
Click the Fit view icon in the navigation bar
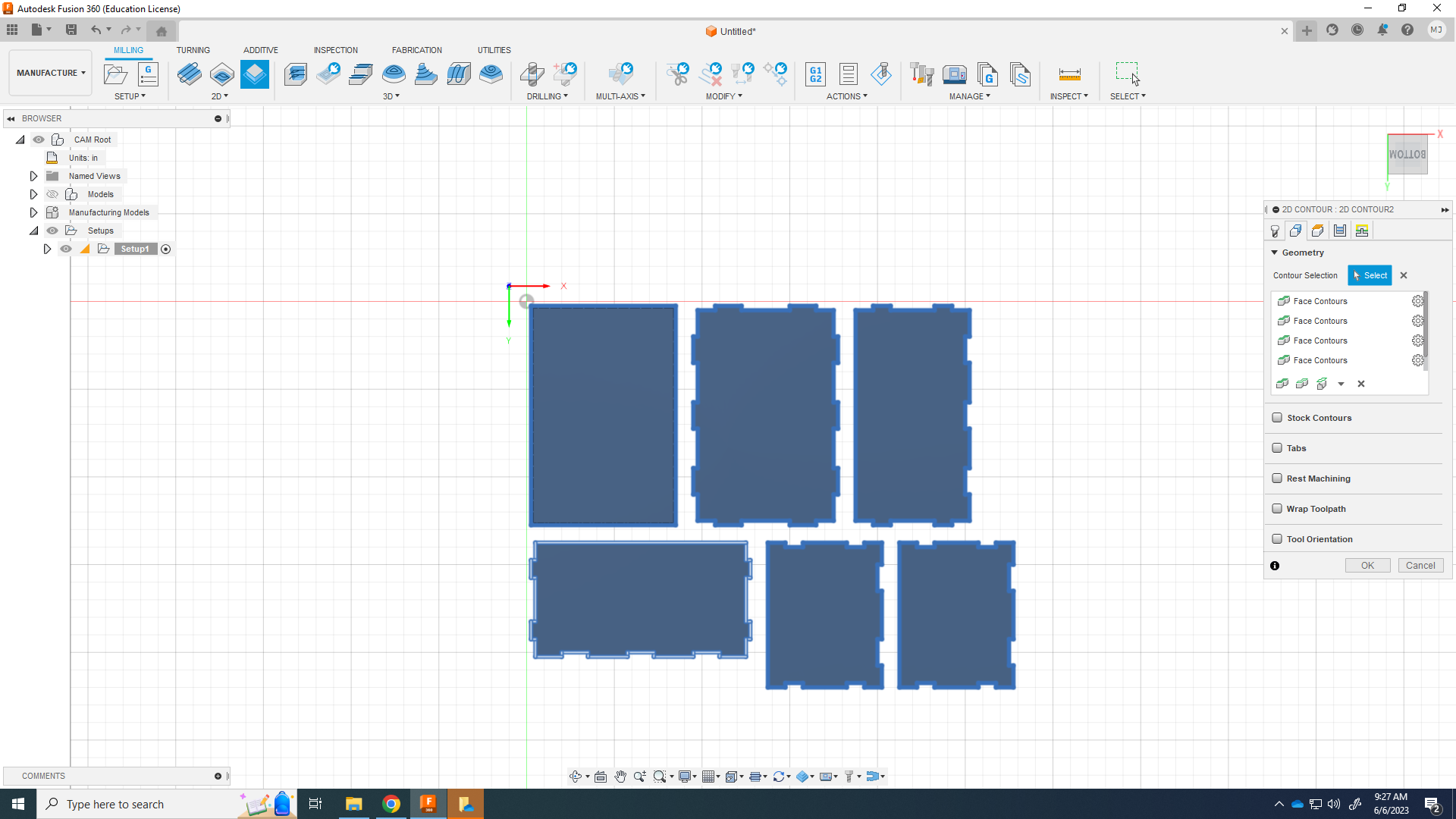point(660,776)
